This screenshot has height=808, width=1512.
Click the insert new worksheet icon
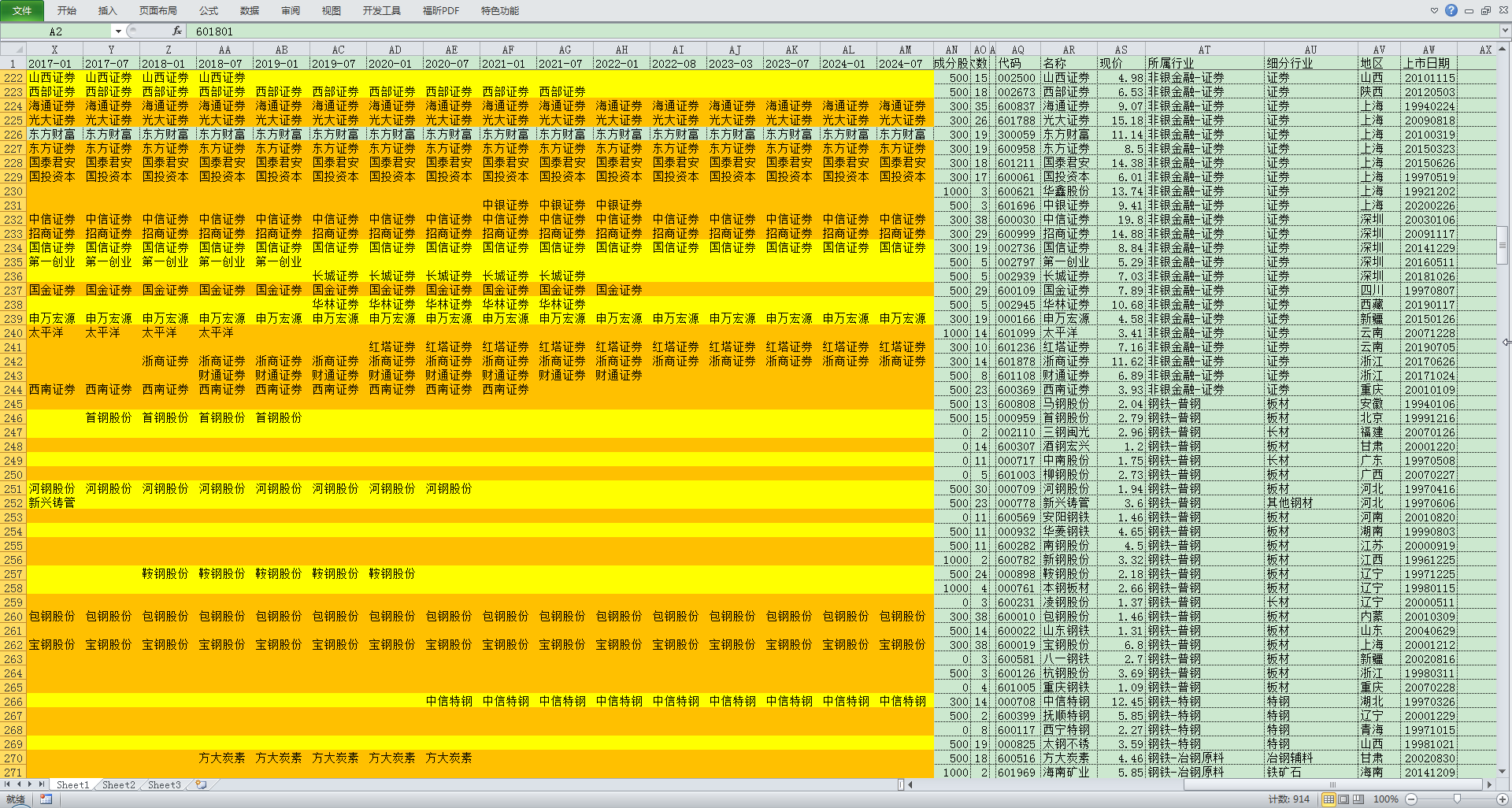point(202,784)
